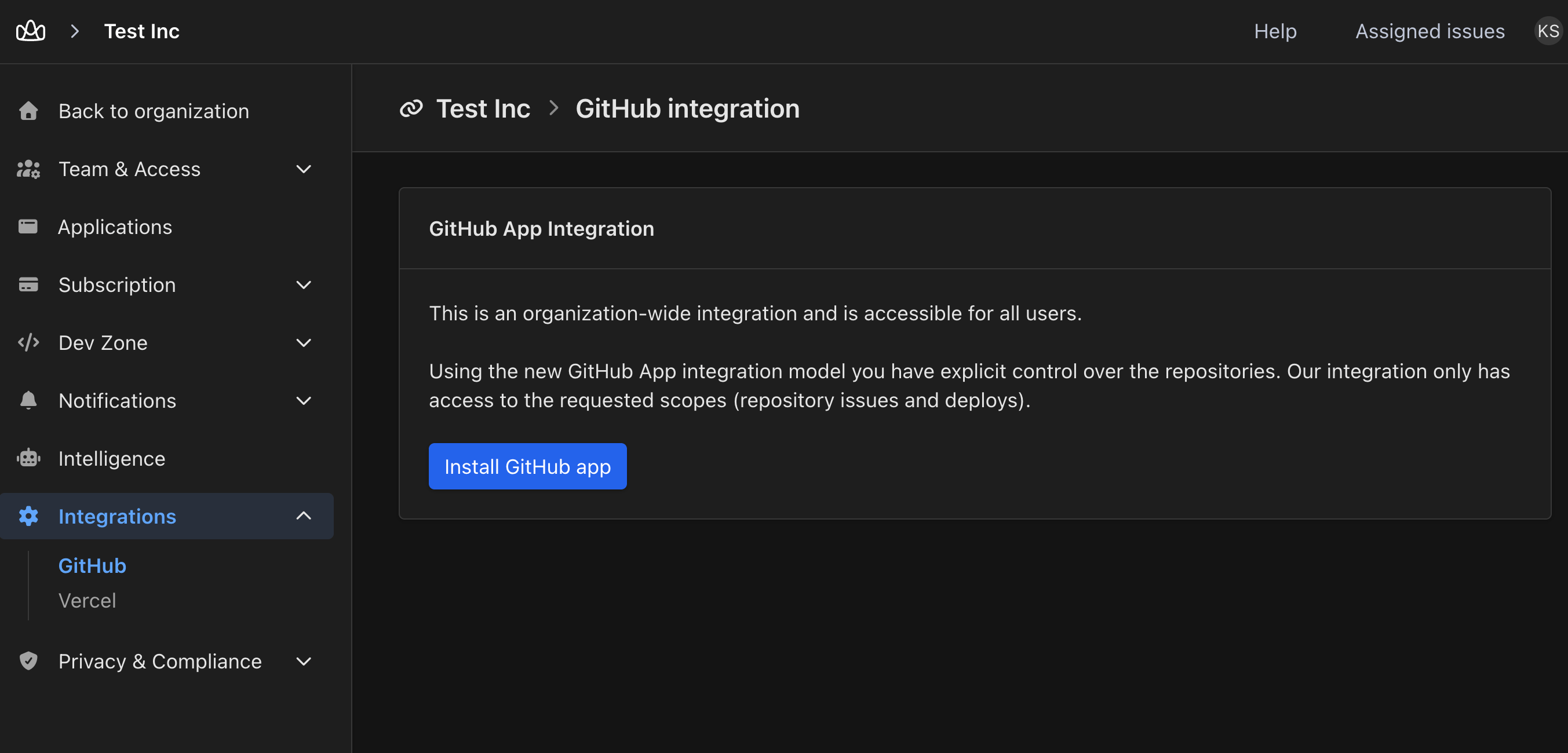Expand the Dev Zone chevron
The image size is (1568, 753).
tap(304, 342)
